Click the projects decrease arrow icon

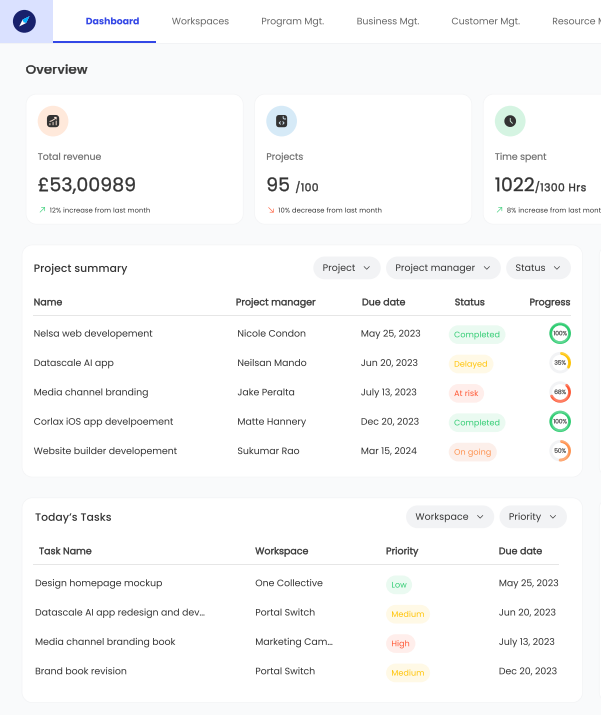271,210
